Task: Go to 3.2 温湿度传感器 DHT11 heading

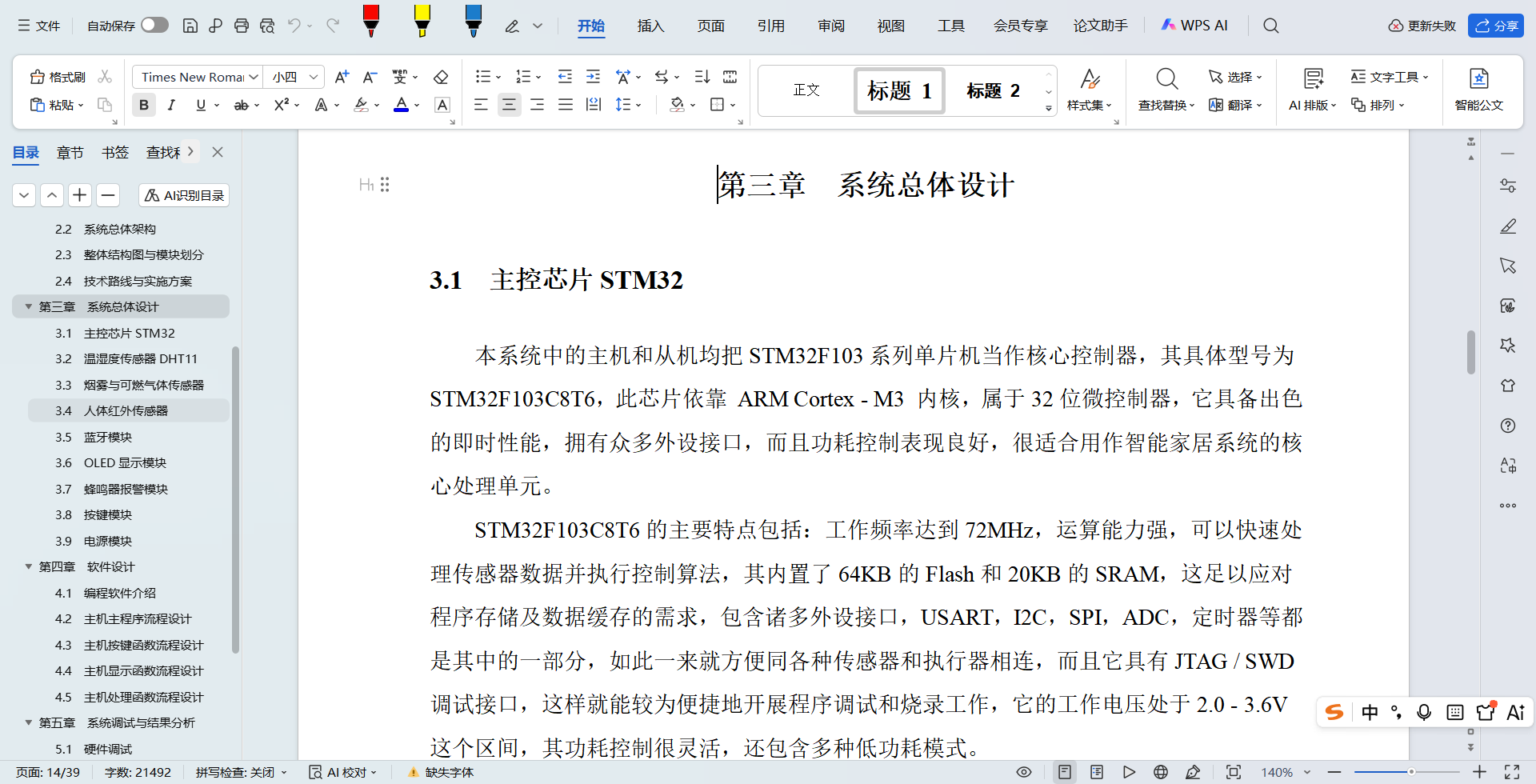Action: (x=126, y=358)
